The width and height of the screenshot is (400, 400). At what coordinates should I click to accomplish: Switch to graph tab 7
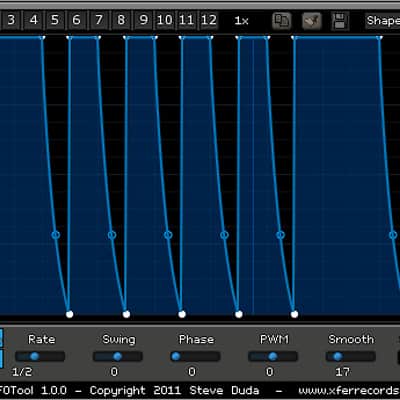point(99,20)
